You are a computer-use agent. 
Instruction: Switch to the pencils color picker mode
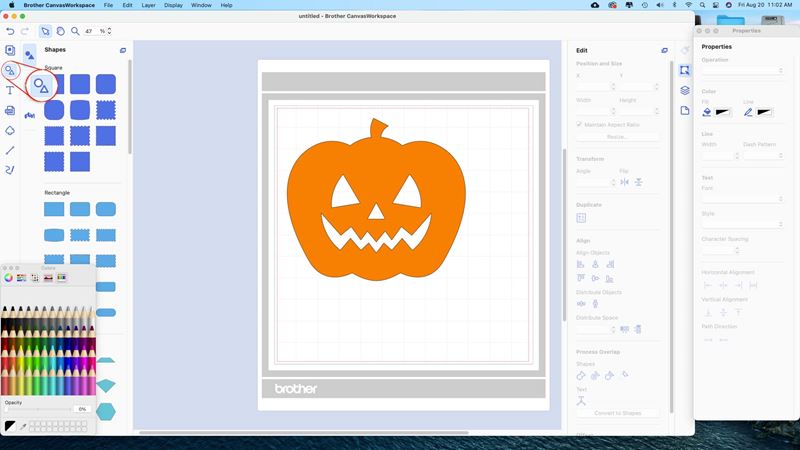(61, 277)
